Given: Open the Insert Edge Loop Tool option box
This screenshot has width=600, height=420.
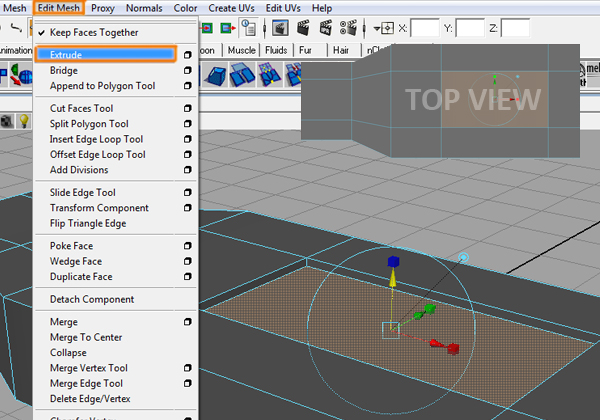Looking at the screenshot, I should coord(187,139).
